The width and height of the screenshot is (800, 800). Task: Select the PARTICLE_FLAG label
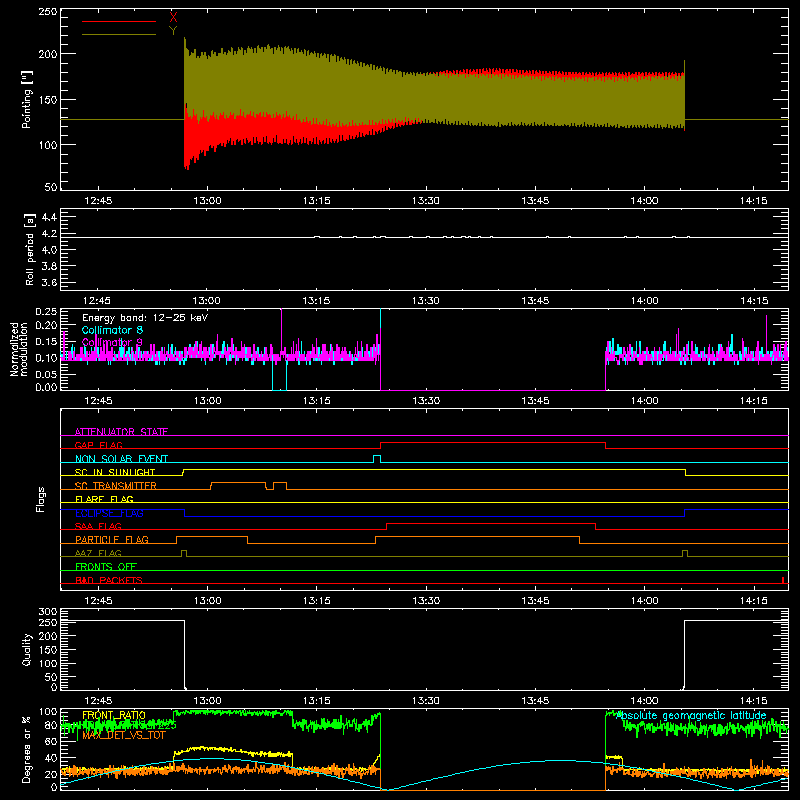pos(112,539)
